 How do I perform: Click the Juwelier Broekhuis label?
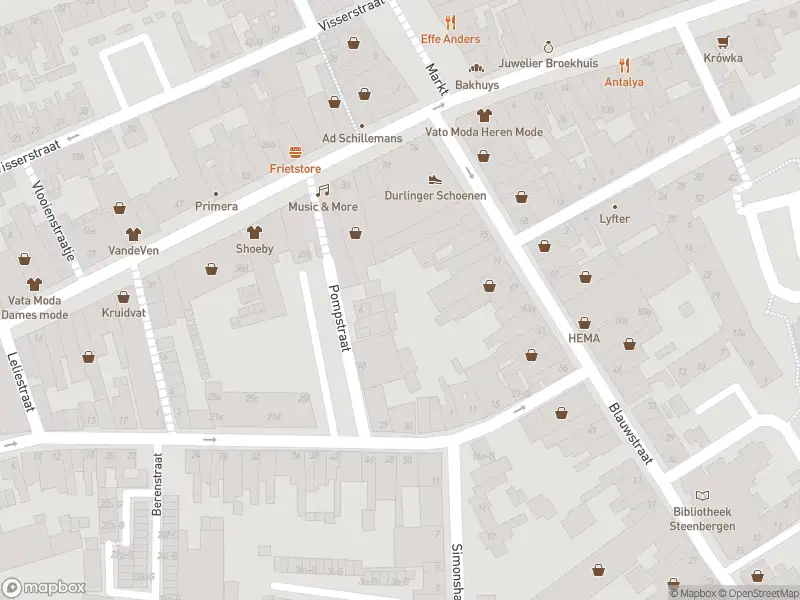(x=548, y=63)
